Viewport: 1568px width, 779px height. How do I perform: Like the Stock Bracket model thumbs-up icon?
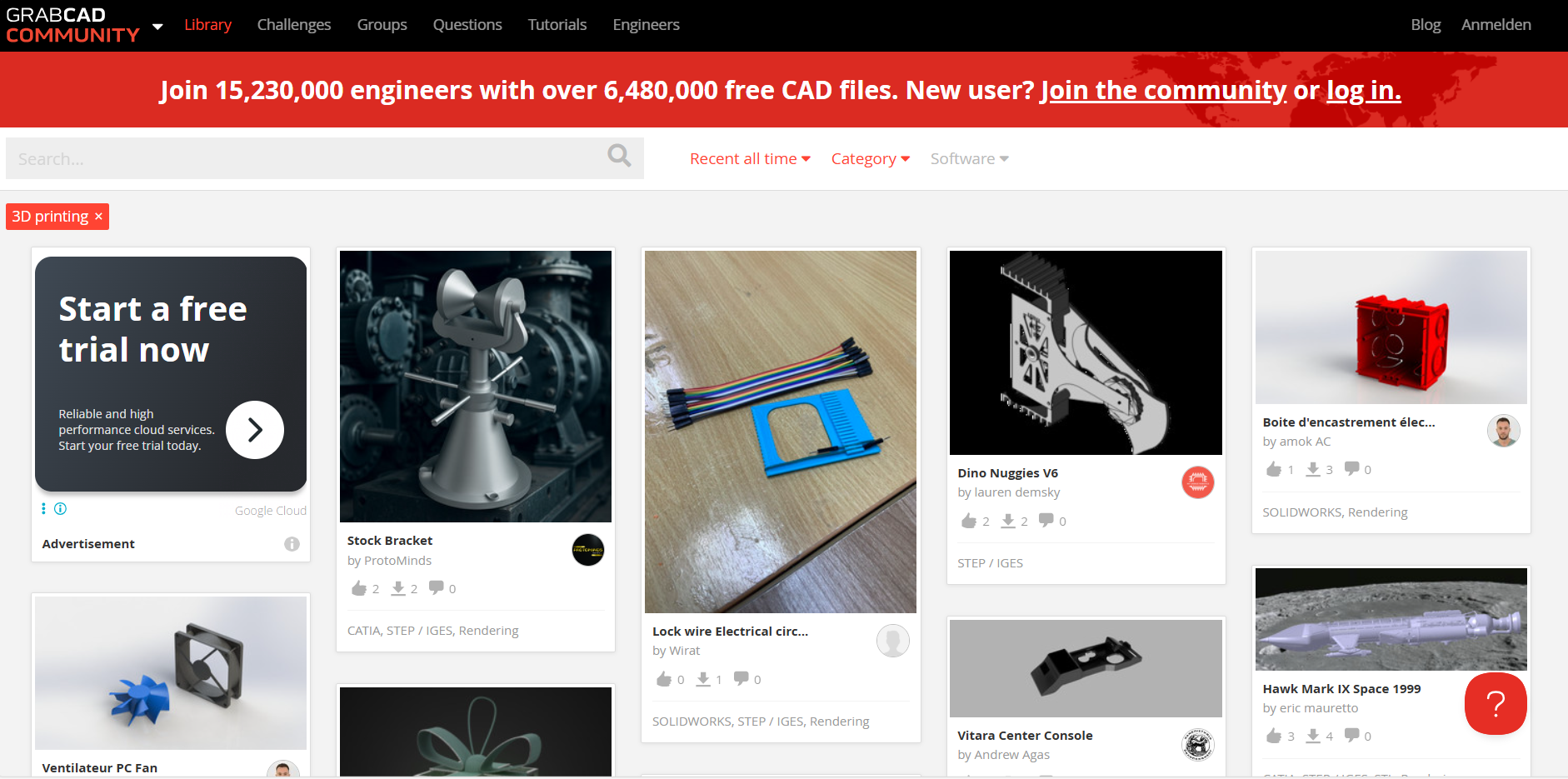coord(359,588)
